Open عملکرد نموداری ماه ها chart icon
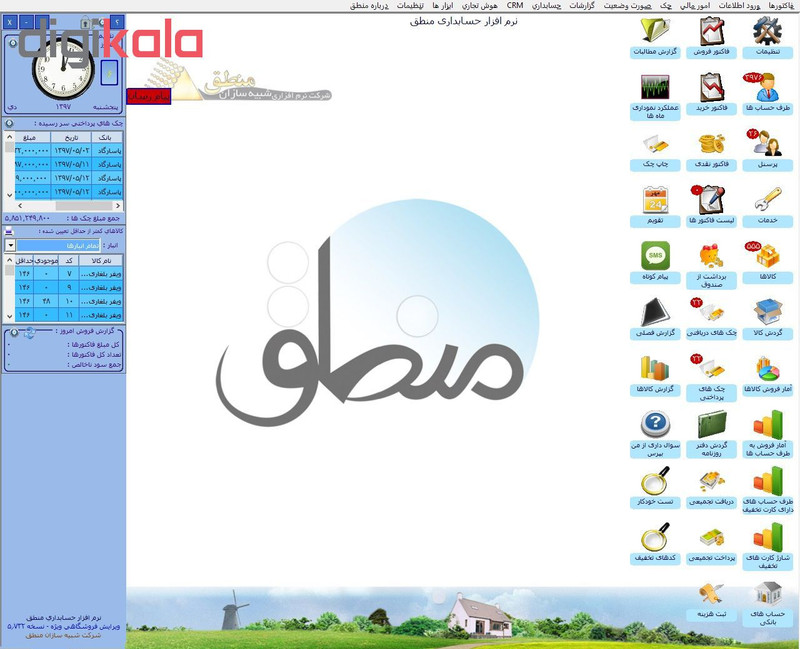This screenshot has height=649, width=800. click(655, 87)
